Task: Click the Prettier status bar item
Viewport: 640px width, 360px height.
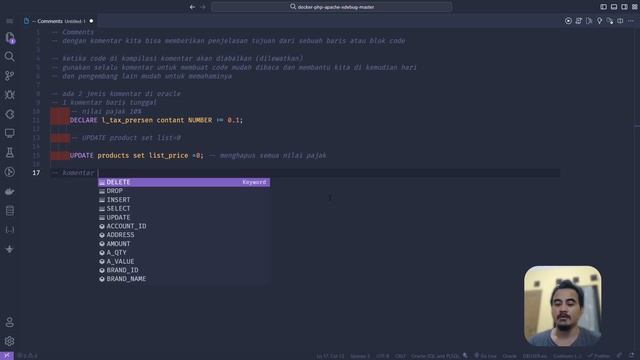Action: point(599,356)
